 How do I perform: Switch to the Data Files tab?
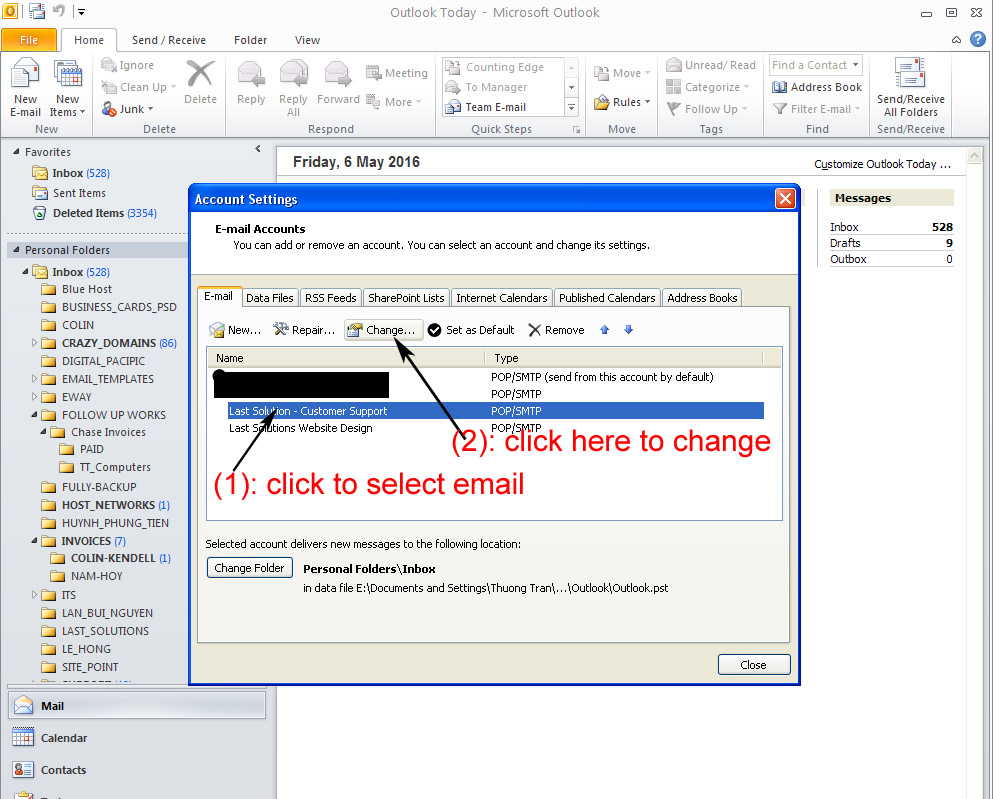pyautogui.click(x=270, y=298)
